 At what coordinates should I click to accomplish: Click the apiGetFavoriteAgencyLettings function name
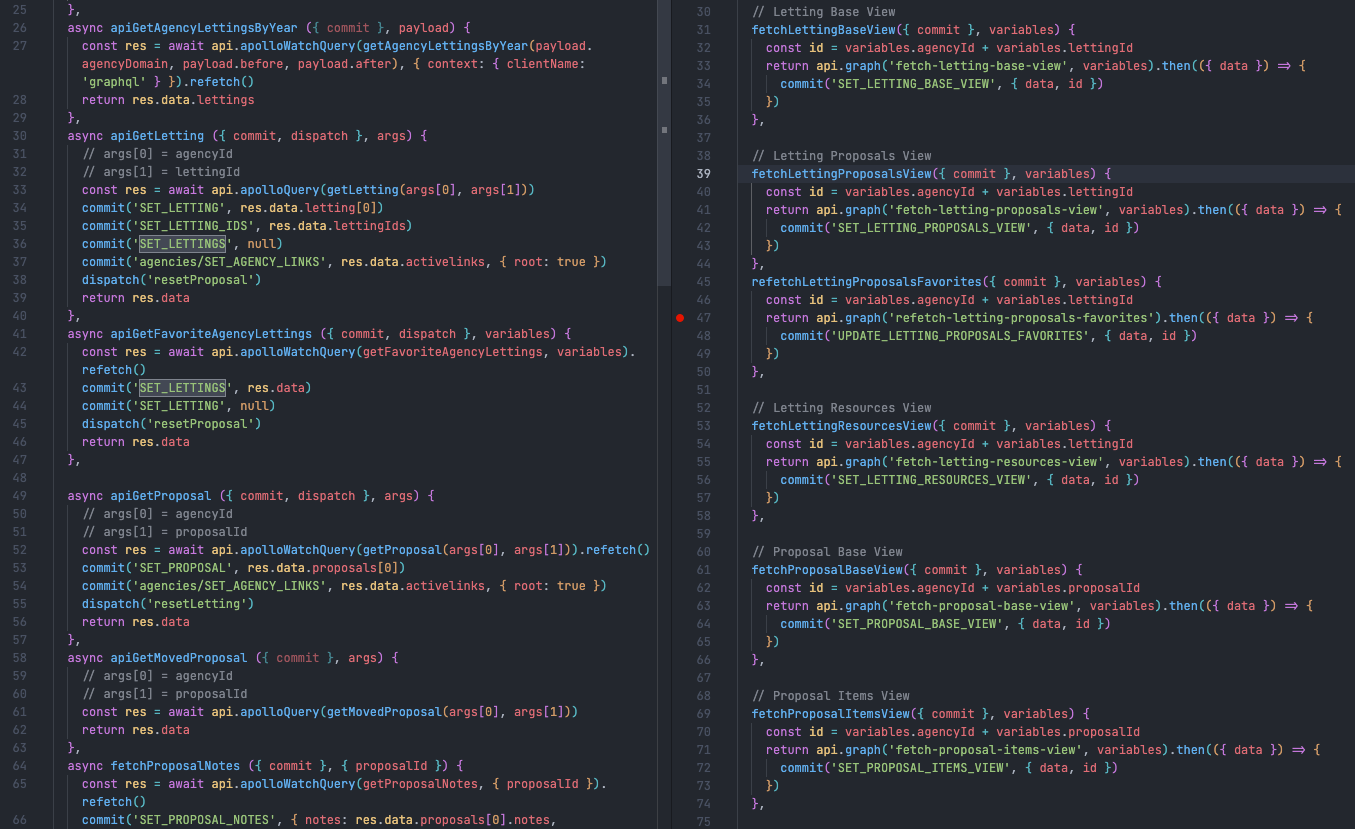(211, 334)
